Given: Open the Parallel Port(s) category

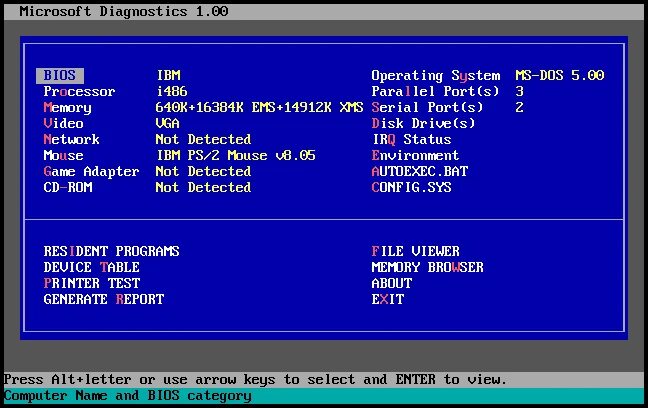Looking at the screenshot, I should 435,91.
